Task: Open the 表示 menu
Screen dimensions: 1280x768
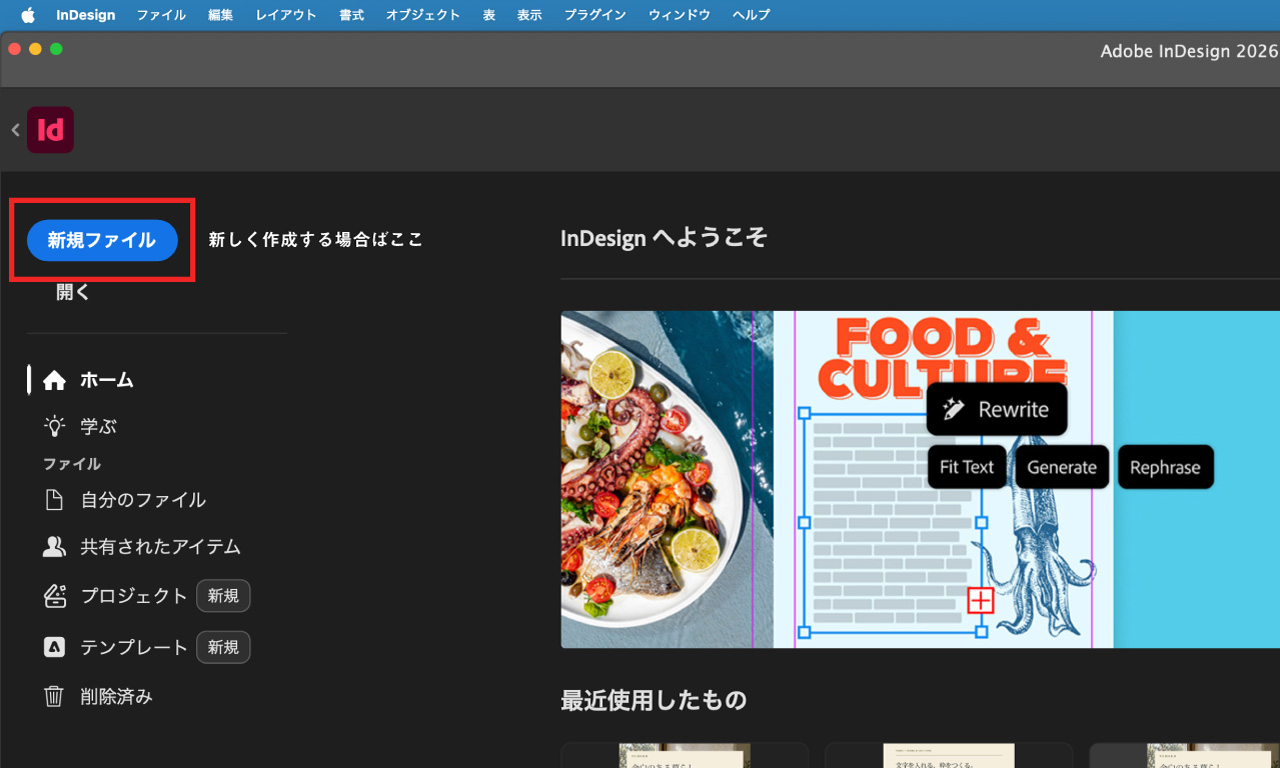Action: click(529, 15)
